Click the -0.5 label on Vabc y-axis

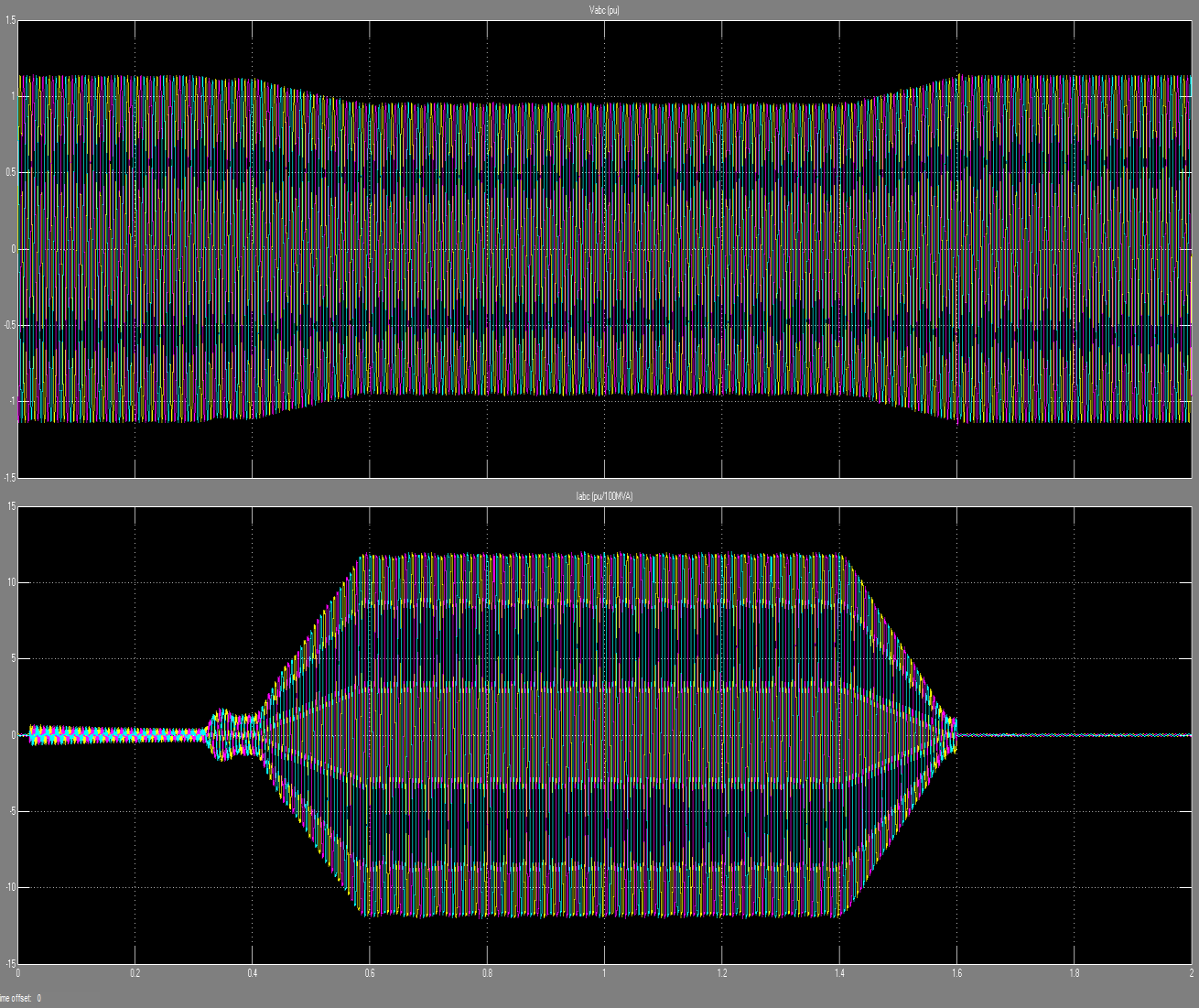[x=9, y=325]
